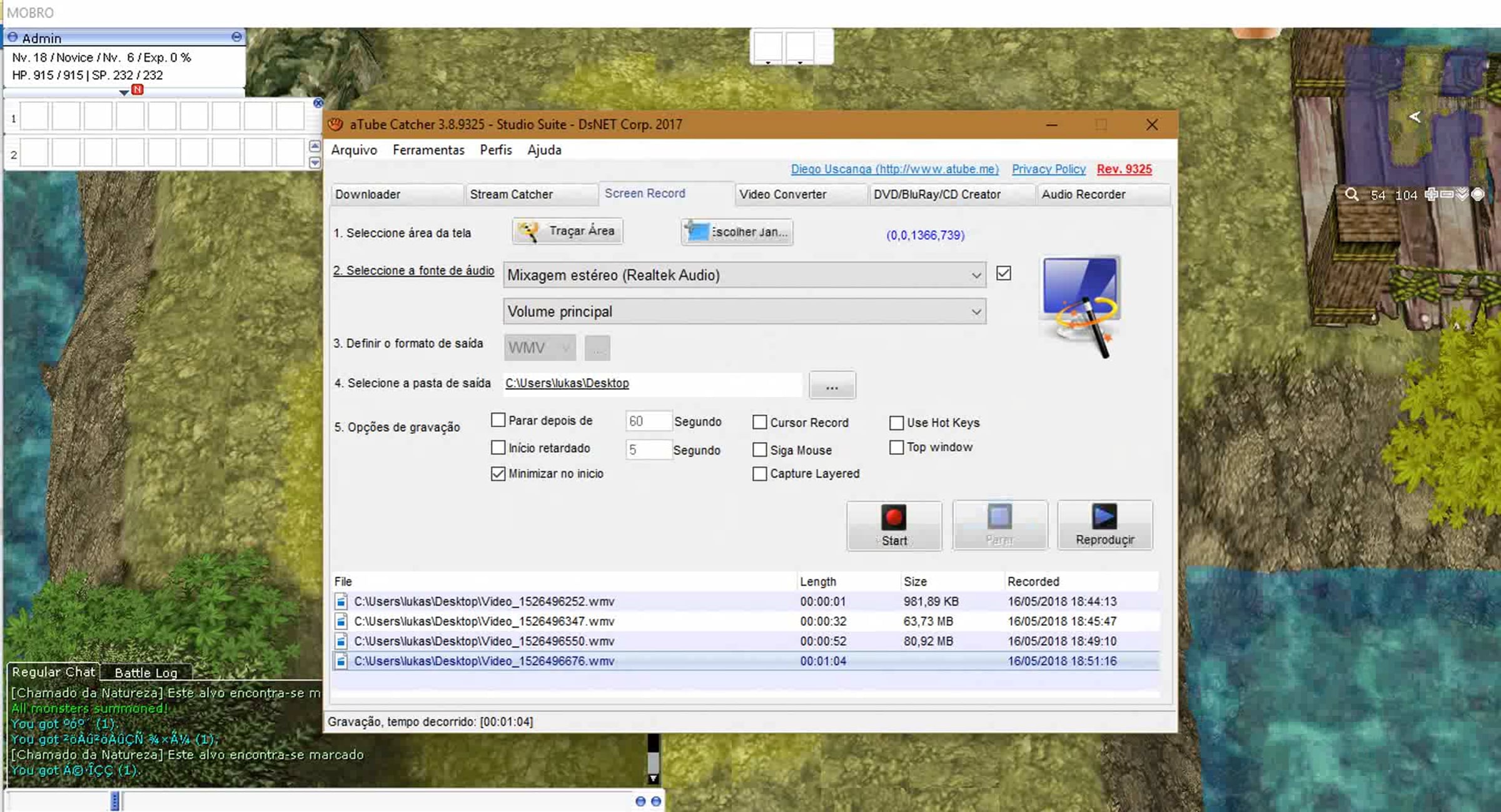Open the Ajuda menu
The image size is (1501, 812).
pos(544,150)
